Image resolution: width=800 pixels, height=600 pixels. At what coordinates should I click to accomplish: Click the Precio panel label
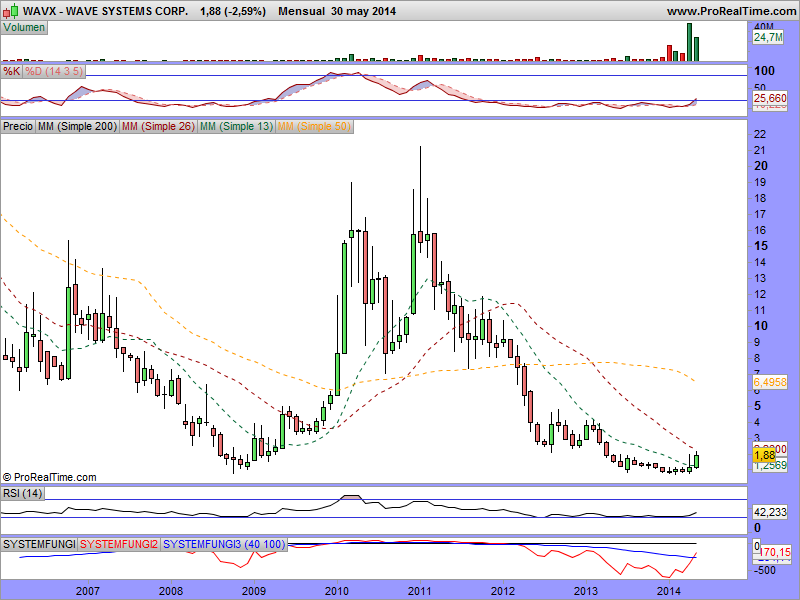point(18,126)
